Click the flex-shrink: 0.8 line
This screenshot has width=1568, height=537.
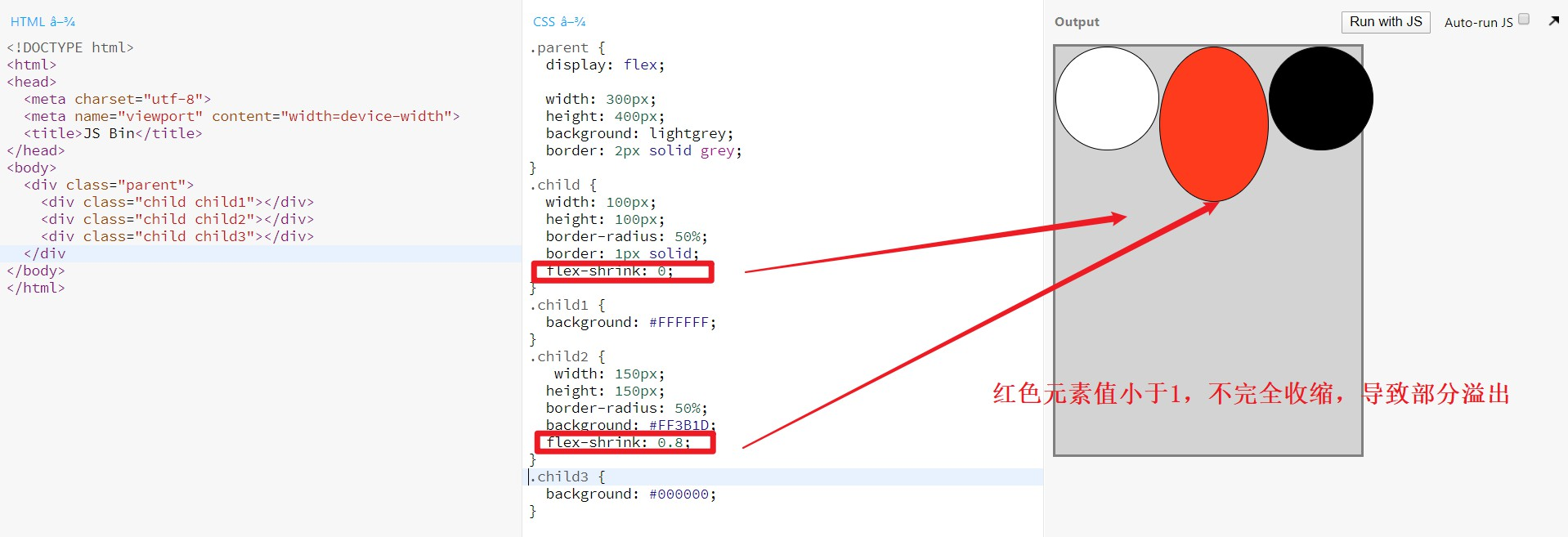pos(618,443)
